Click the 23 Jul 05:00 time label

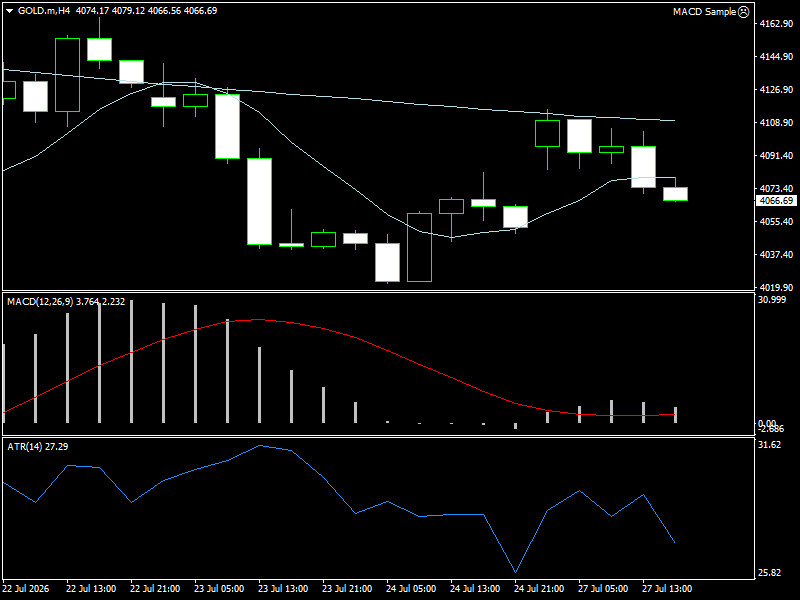point(219,589)
